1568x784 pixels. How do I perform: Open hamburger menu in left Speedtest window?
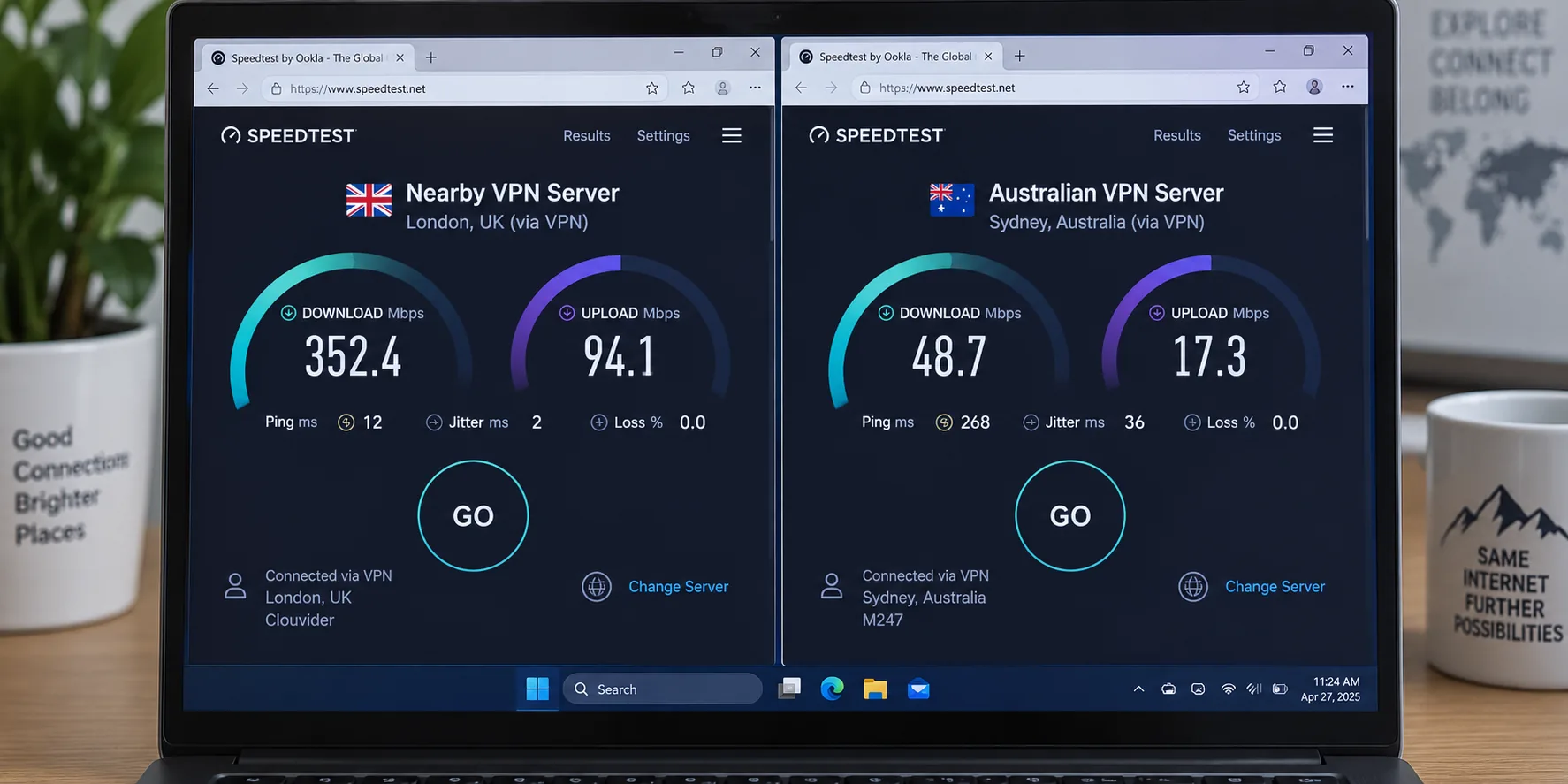coord(732,135)
